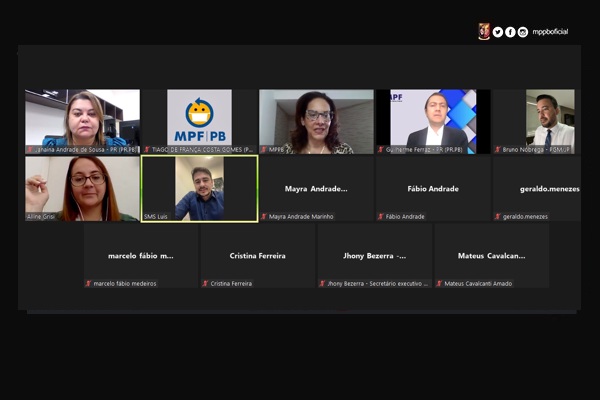Select Mayra Andrade participant tile

(x=316, y=189)
